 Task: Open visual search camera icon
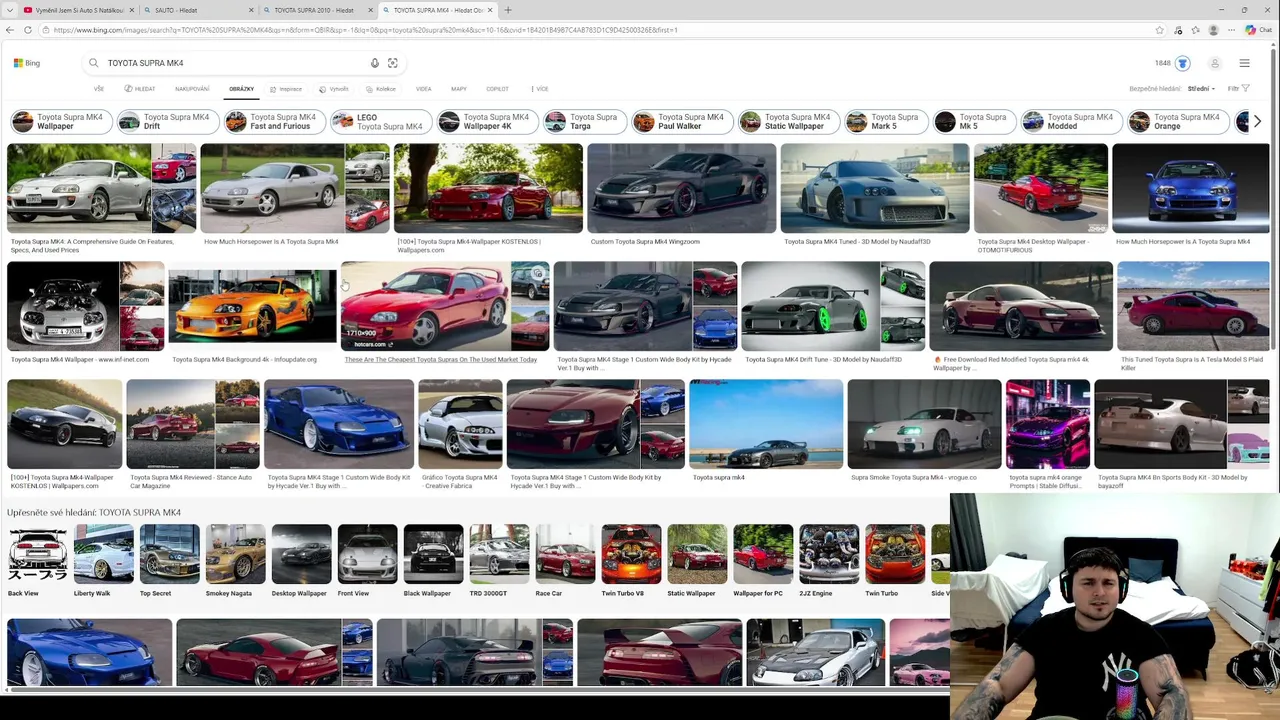click(x=392, y=63)
